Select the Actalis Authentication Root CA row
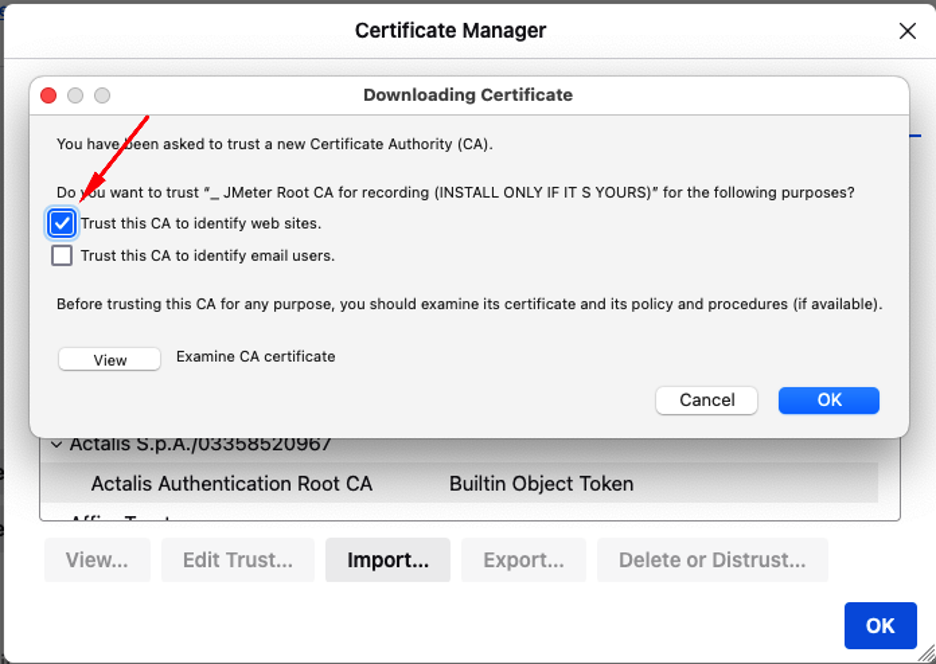 click(460, 483)
